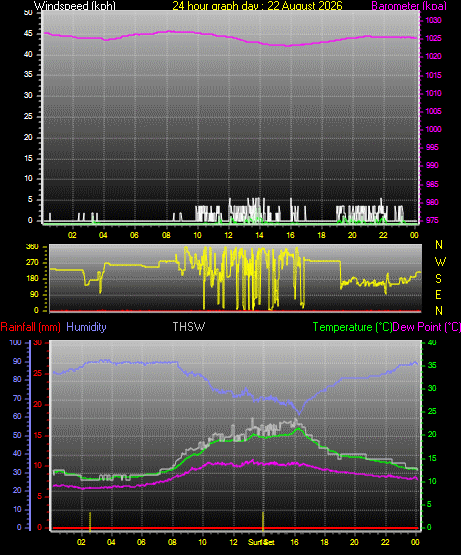Click the 35 windspeed axis value
The image size is (461, 555).
click(x=28, y=74)
